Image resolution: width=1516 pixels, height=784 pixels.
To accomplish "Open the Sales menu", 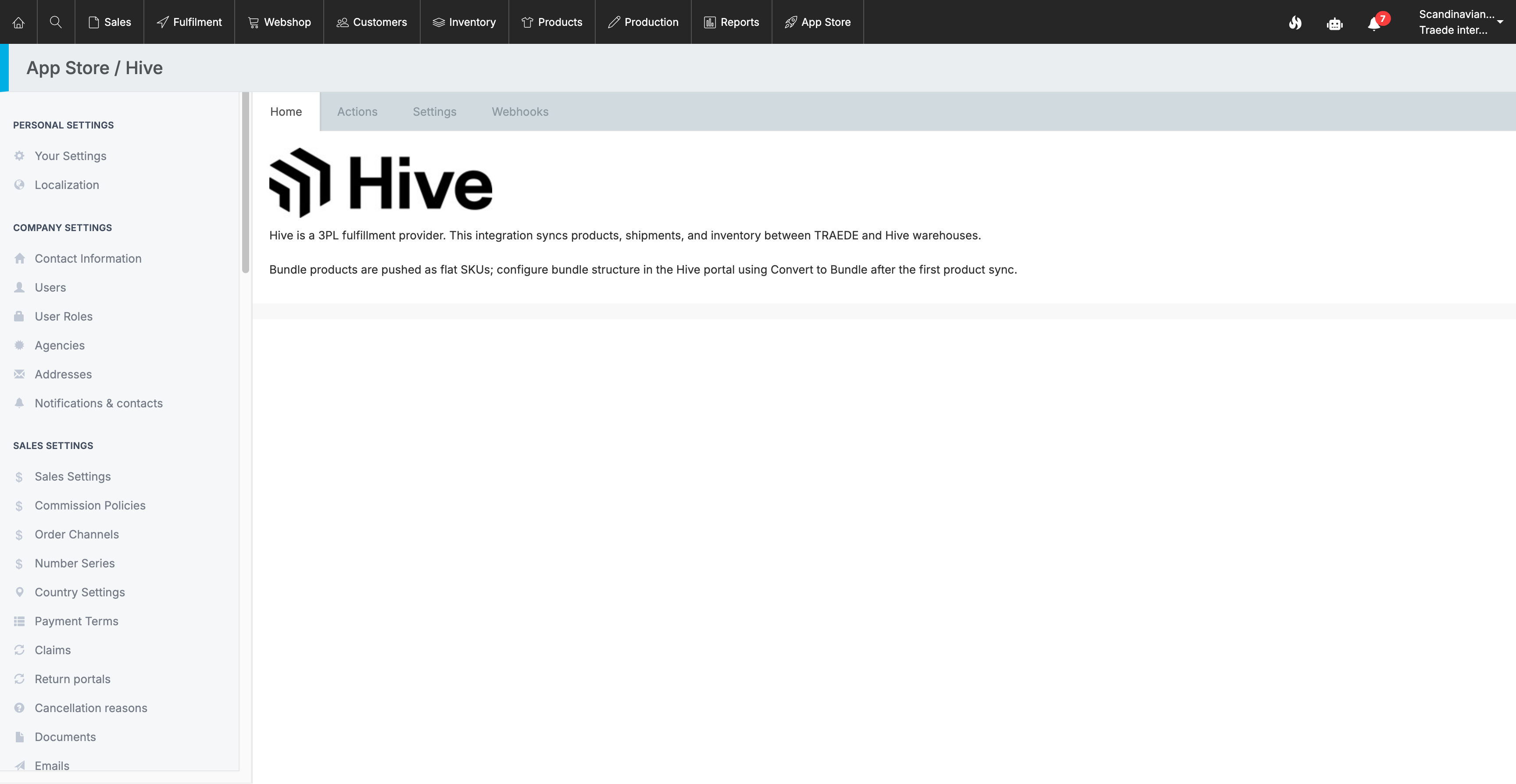I will point(110,22).
